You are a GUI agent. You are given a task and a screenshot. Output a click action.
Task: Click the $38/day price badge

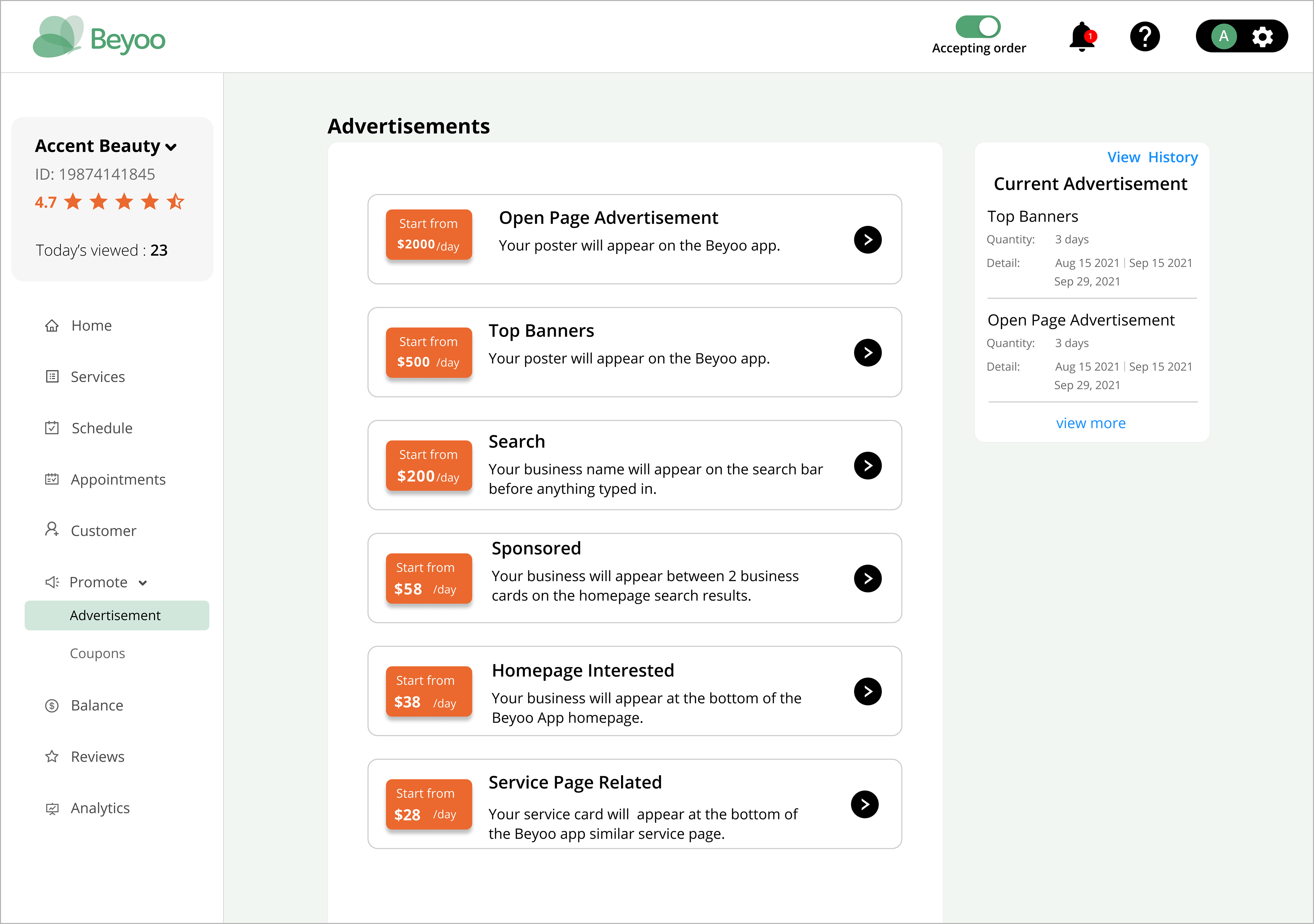[429, 691]
